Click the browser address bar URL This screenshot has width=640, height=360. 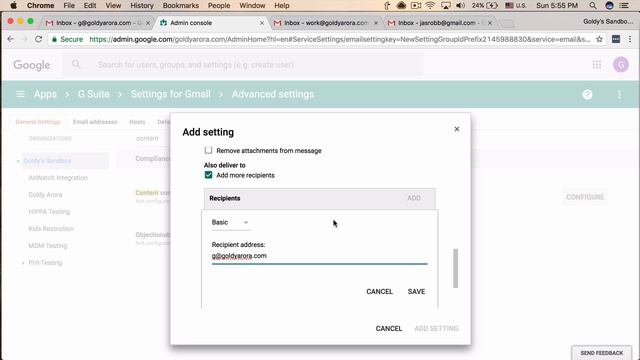pyautogui.click(x=339, y=39)
